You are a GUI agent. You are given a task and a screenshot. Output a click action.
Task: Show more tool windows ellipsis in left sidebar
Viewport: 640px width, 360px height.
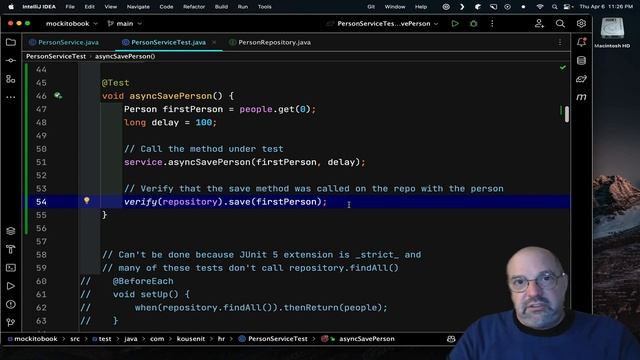pyautogui.click(x=11, y=97)
